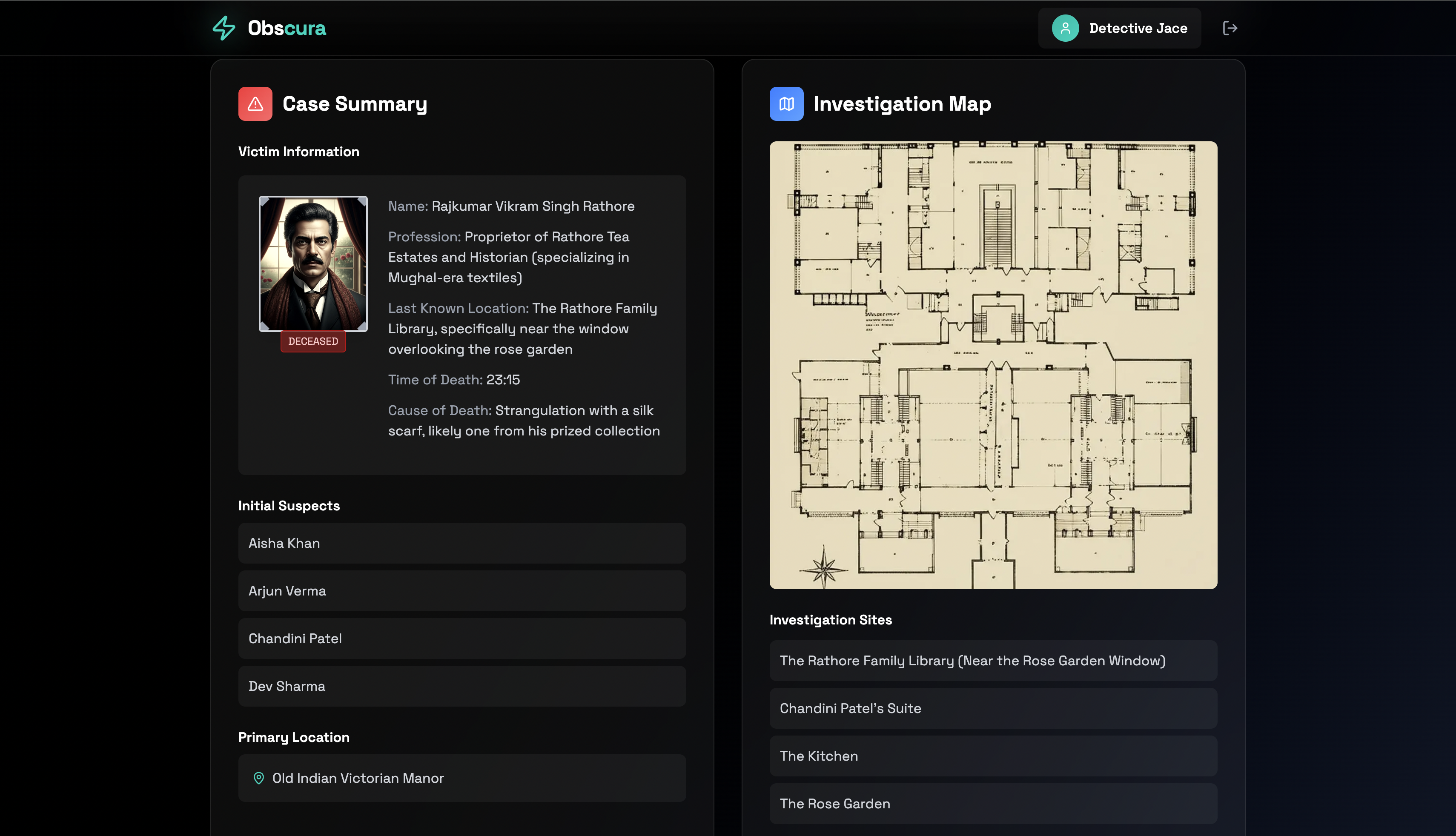The image size is (1456, 836).
Task: Click the Detective Jace avatar icon
Action: tap(1065, 28)
